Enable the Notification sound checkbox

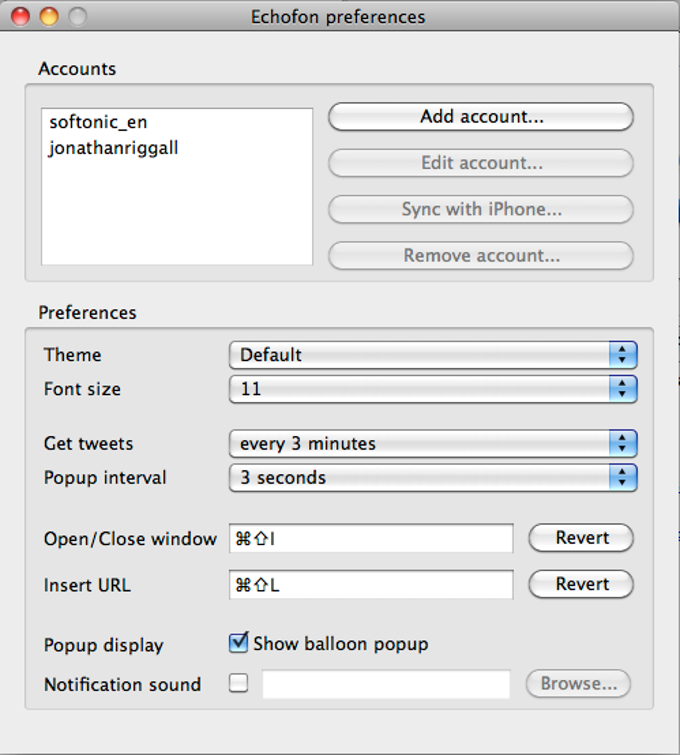[239, 684]
